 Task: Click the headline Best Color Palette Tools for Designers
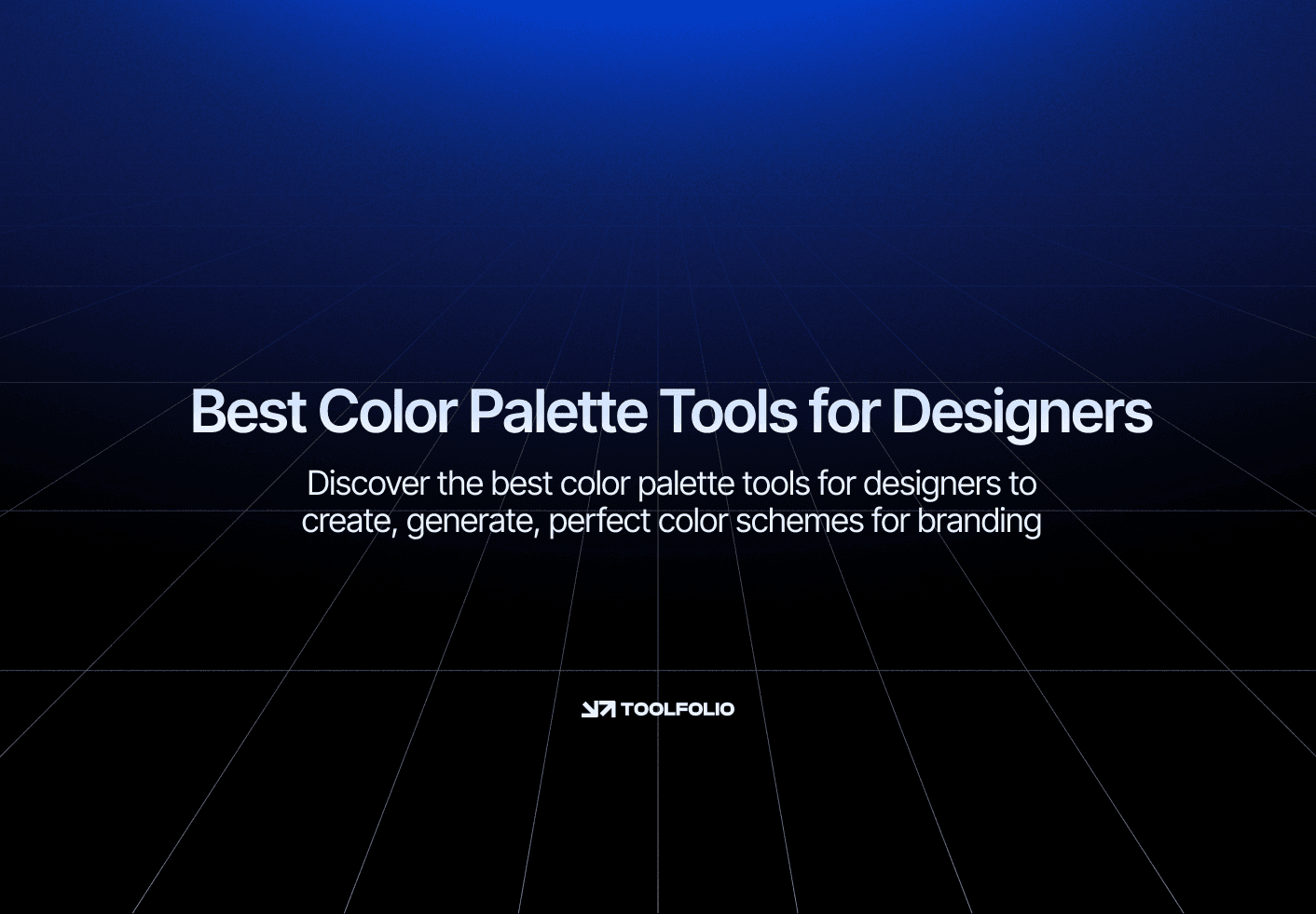tap(671, 412)
